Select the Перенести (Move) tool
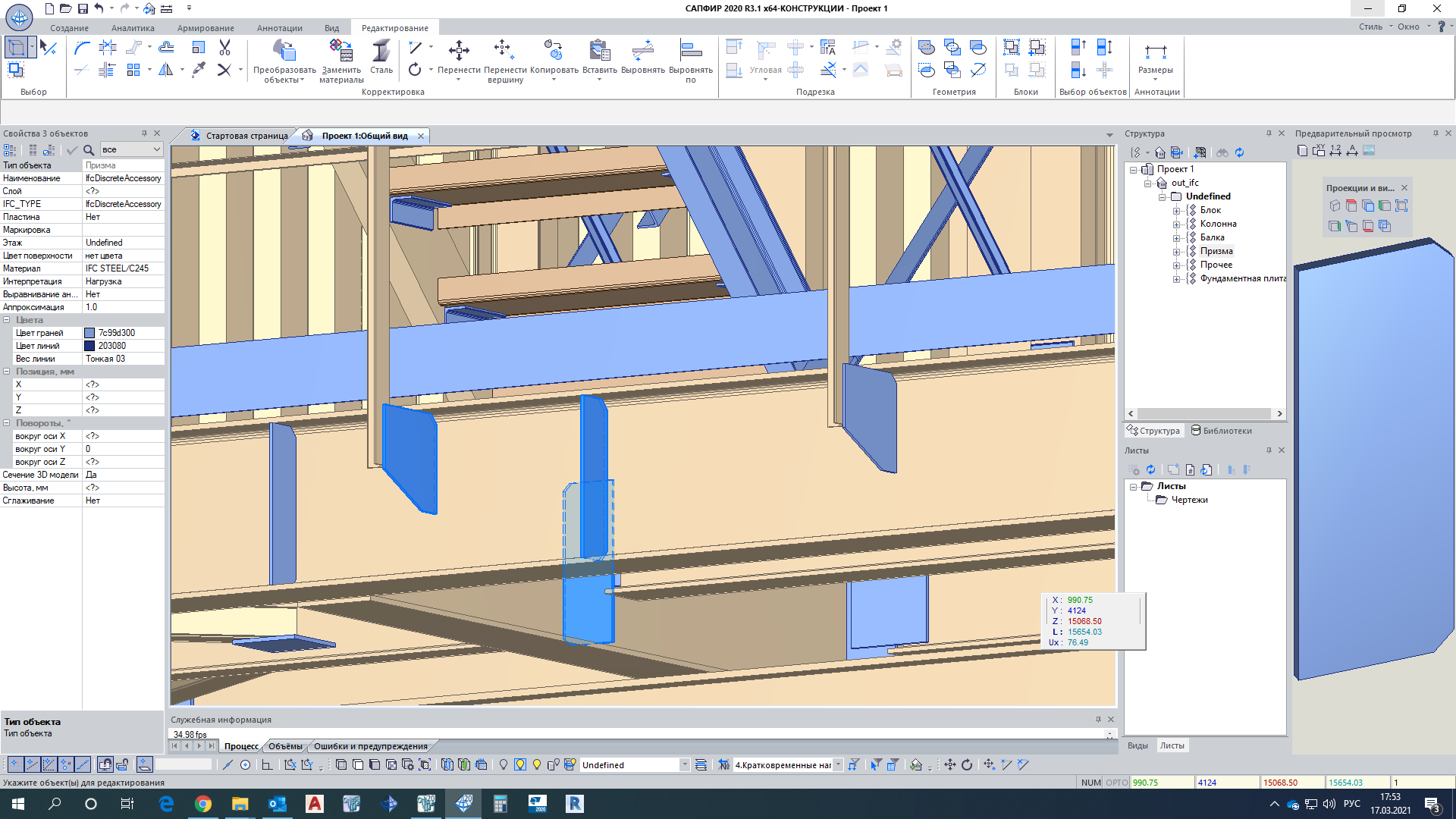The height and width of the screenshot is (819, 1456). coord(458,52)
